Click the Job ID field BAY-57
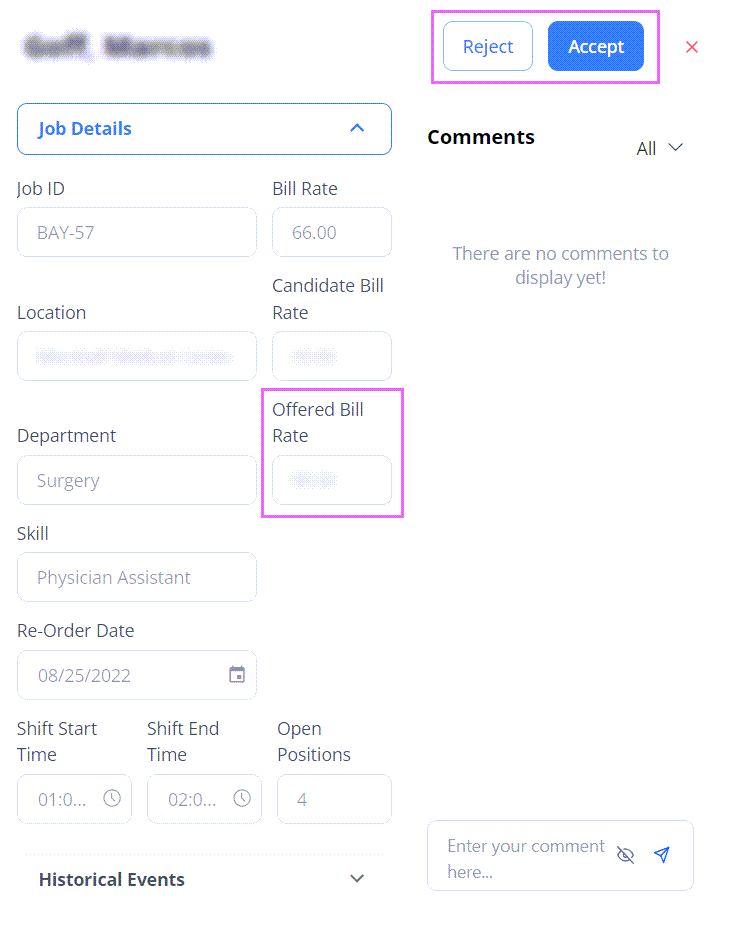738x929 pixels. click(x=137, y=232)
